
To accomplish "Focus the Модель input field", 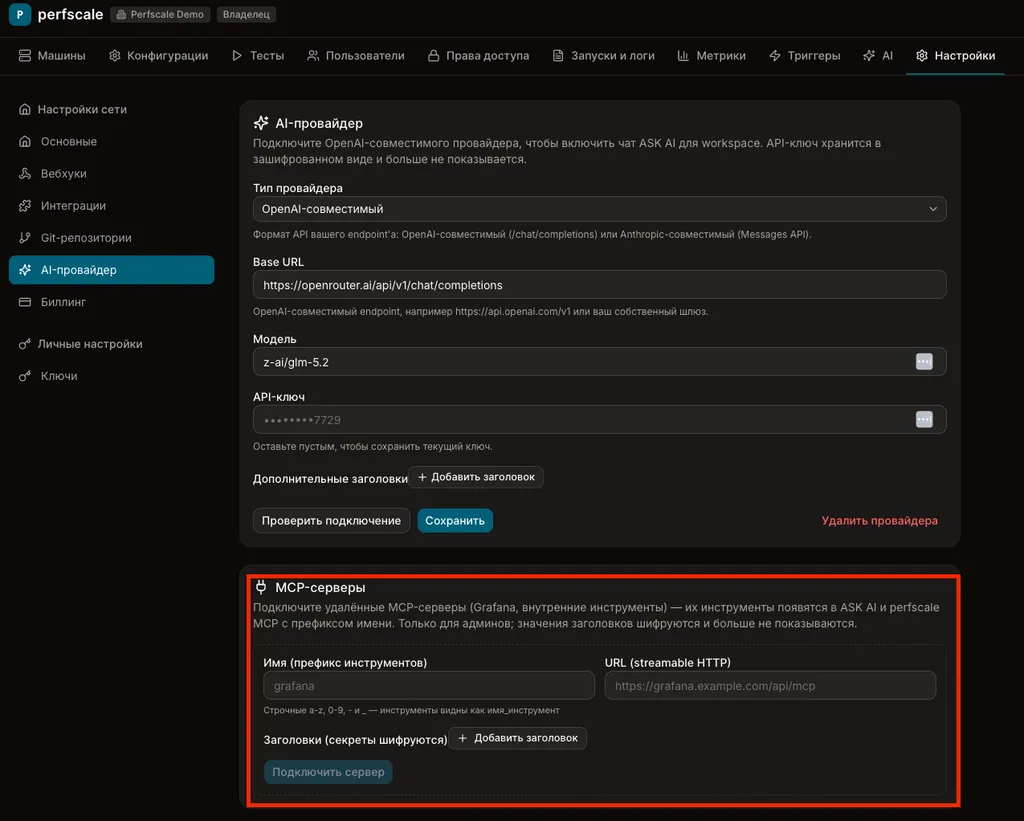I will pyautogui.click(x=600, y=362).
